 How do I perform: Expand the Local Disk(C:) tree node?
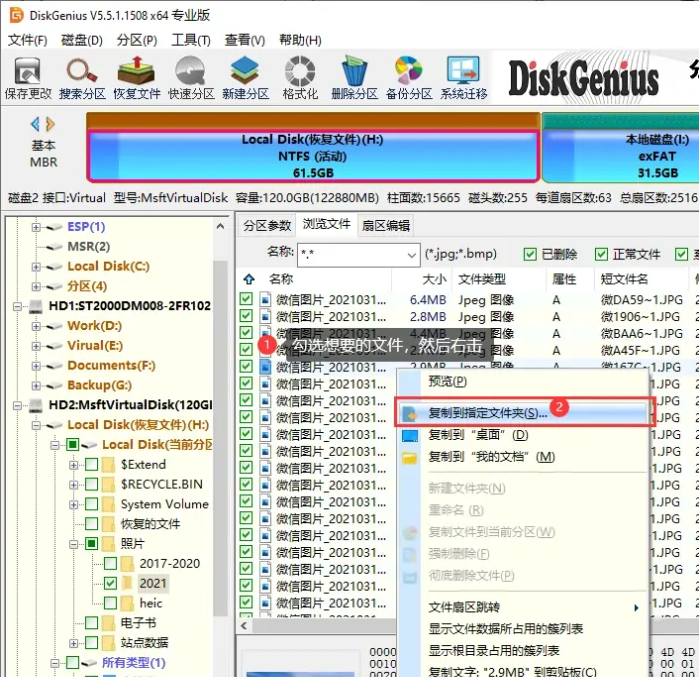(36, 267)
